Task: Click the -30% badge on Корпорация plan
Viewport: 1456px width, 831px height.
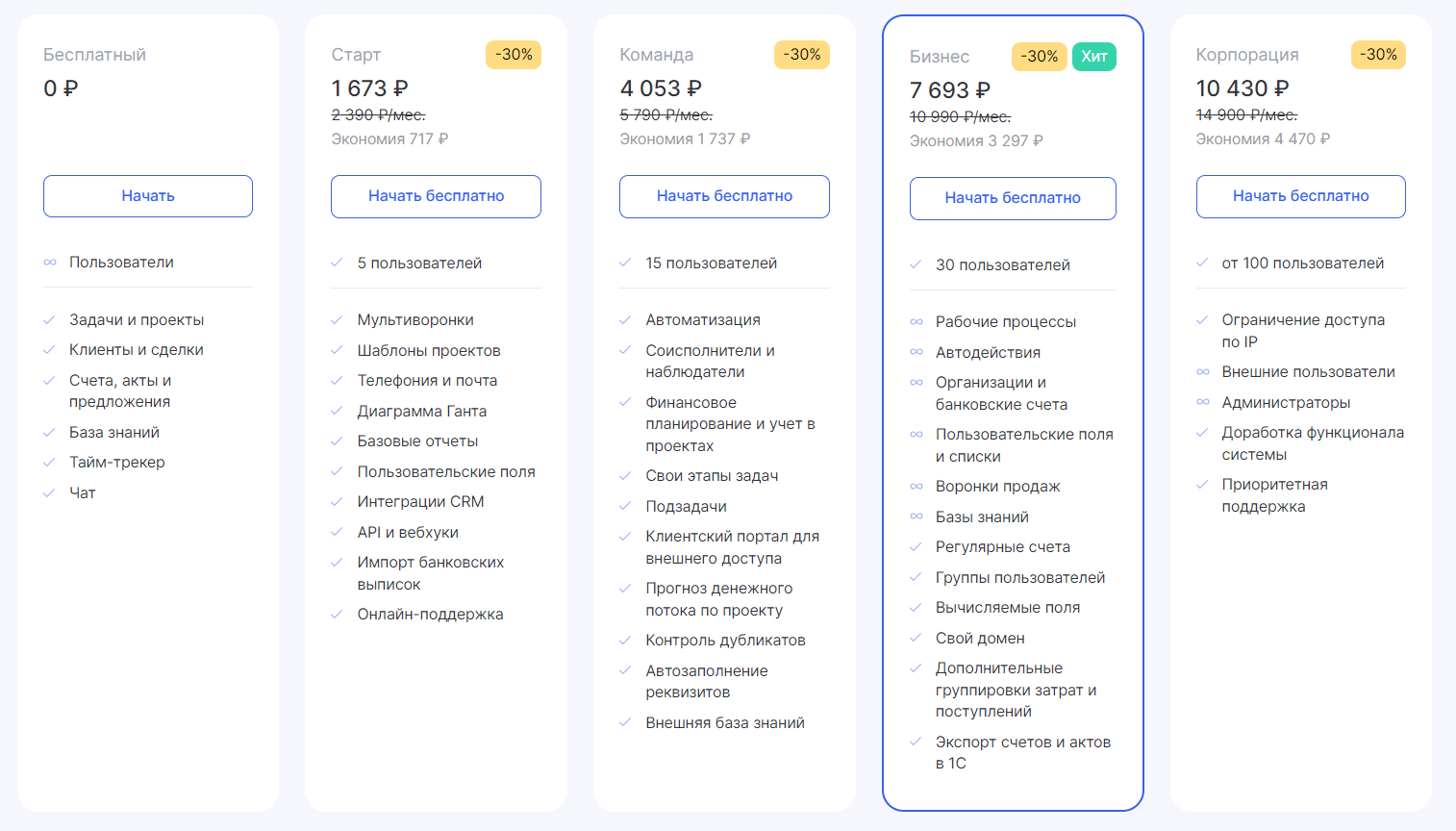Action: pos(1378,55)
